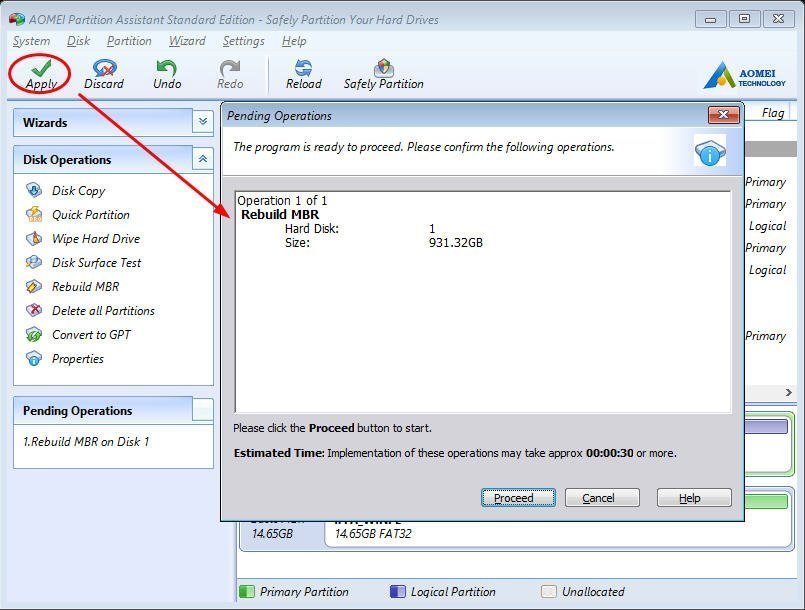Image resolution: width=805 pixels, height=610 pixels.
Task: Click the Cancel button in dialog
Action: tap(602, 498)
